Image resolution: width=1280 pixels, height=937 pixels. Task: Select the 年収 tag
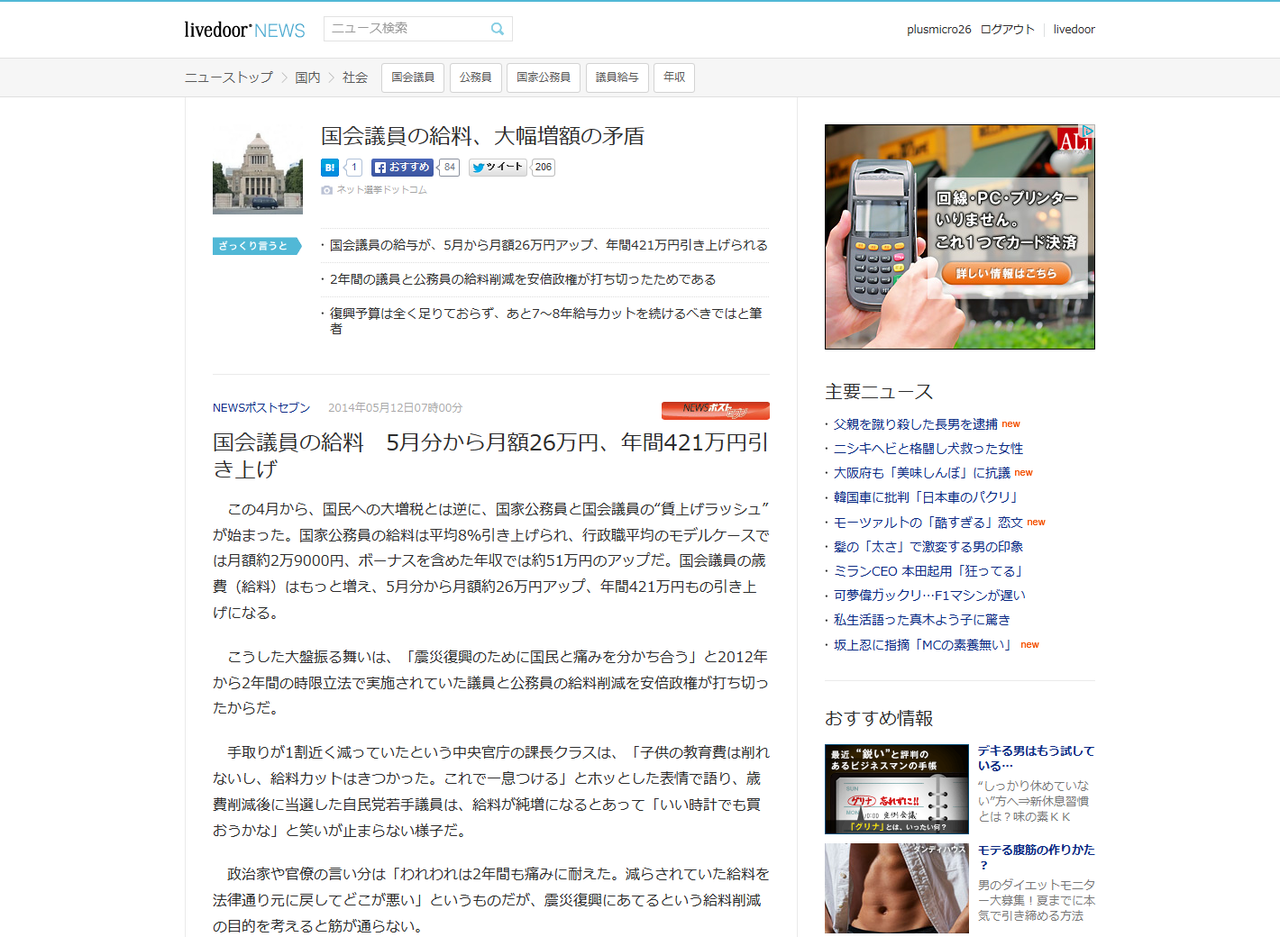point(674,78)
